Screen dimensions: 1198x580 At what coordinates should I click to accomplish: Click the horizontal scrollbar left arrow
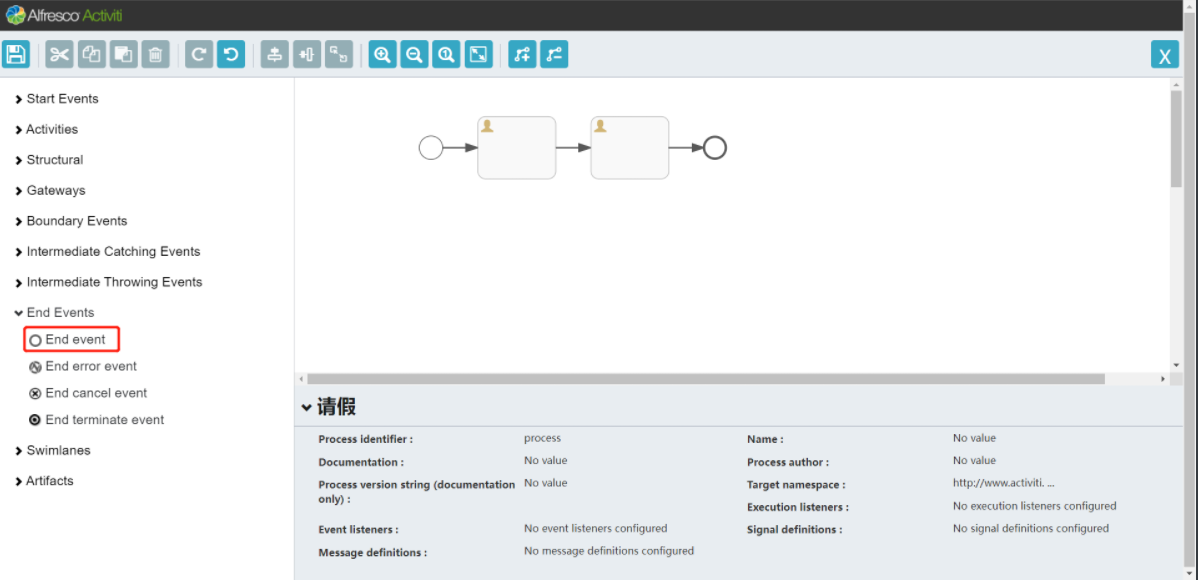click(x=300, y=379)
